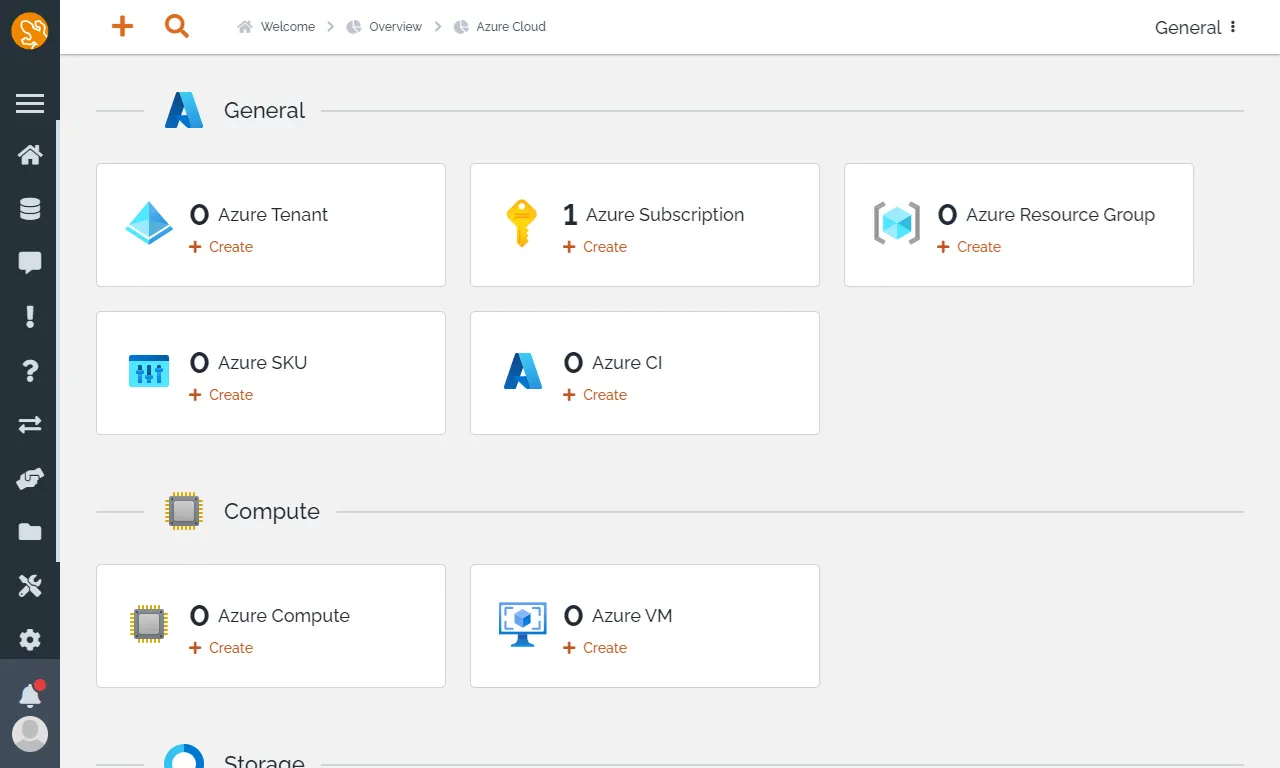Open the Azure VM card
The image size is (1280, 768).
pyautogui.click(x=631, y=616)
